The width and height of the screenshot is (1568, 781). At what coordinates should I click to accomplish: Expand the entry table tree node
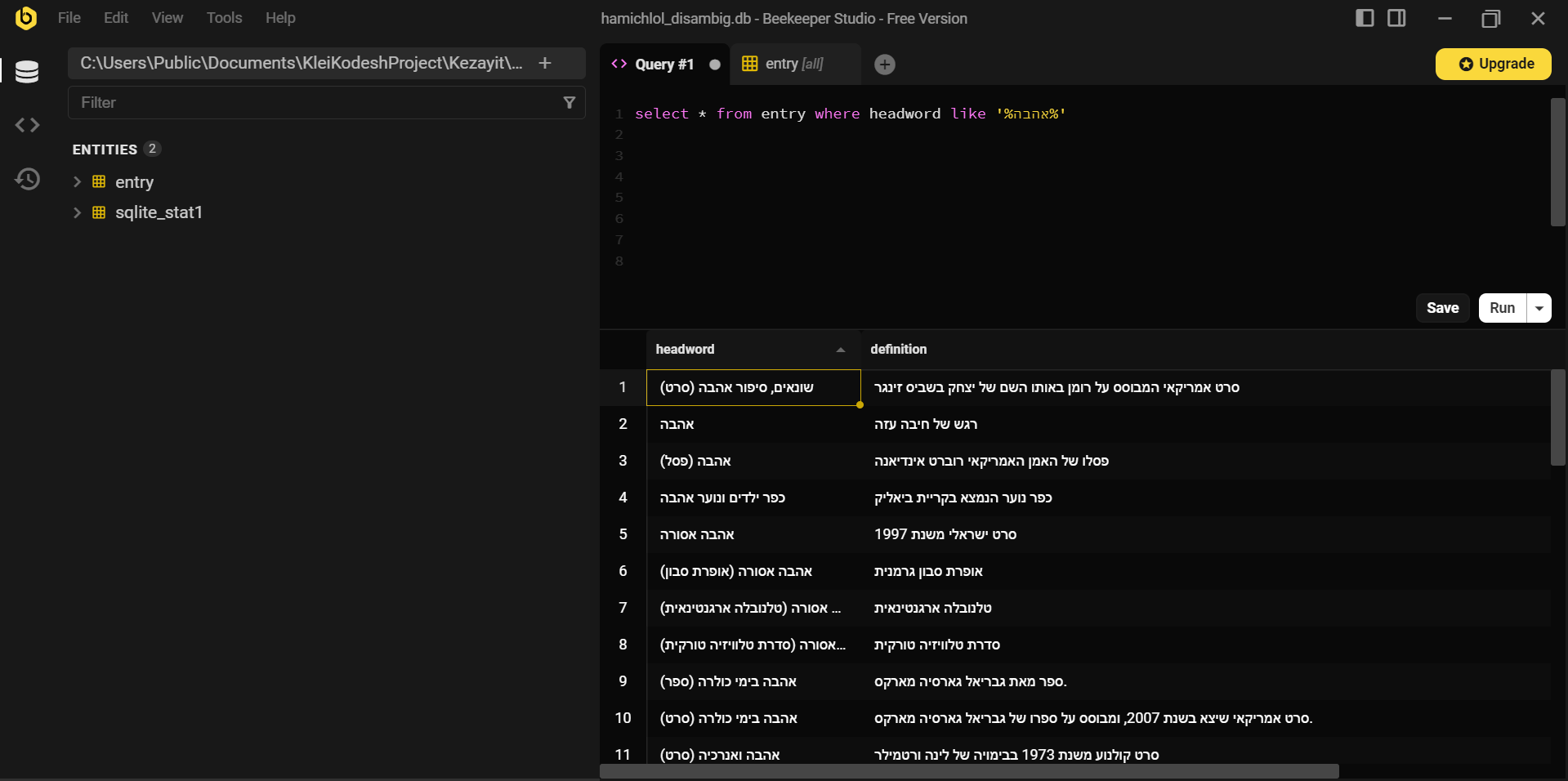point(78,182)
